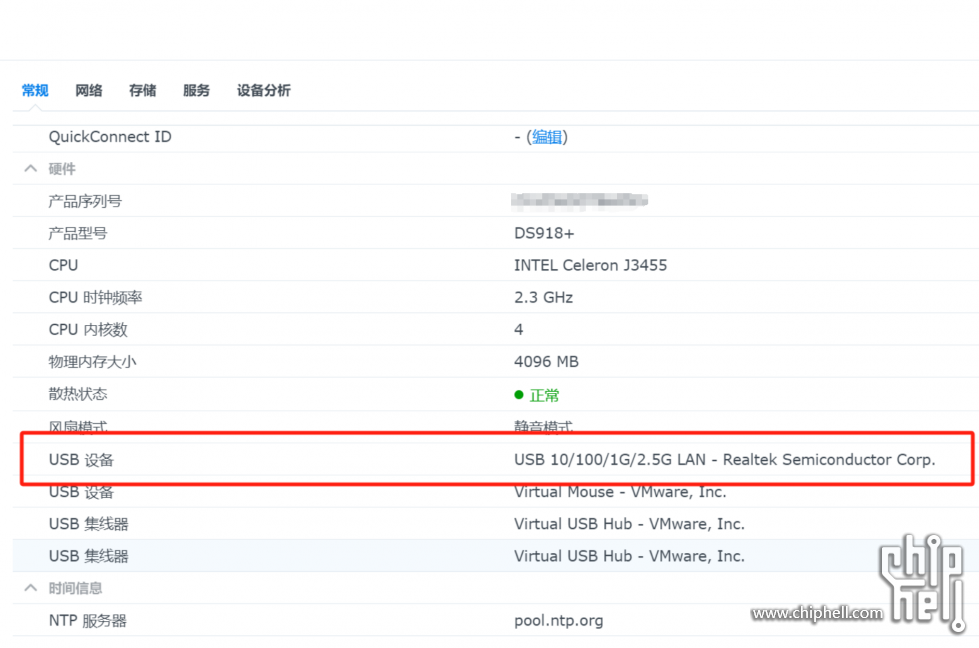This screenshot has width=979, height=648.
Task: Click the blurred serial number value
Action: point(579,200)
